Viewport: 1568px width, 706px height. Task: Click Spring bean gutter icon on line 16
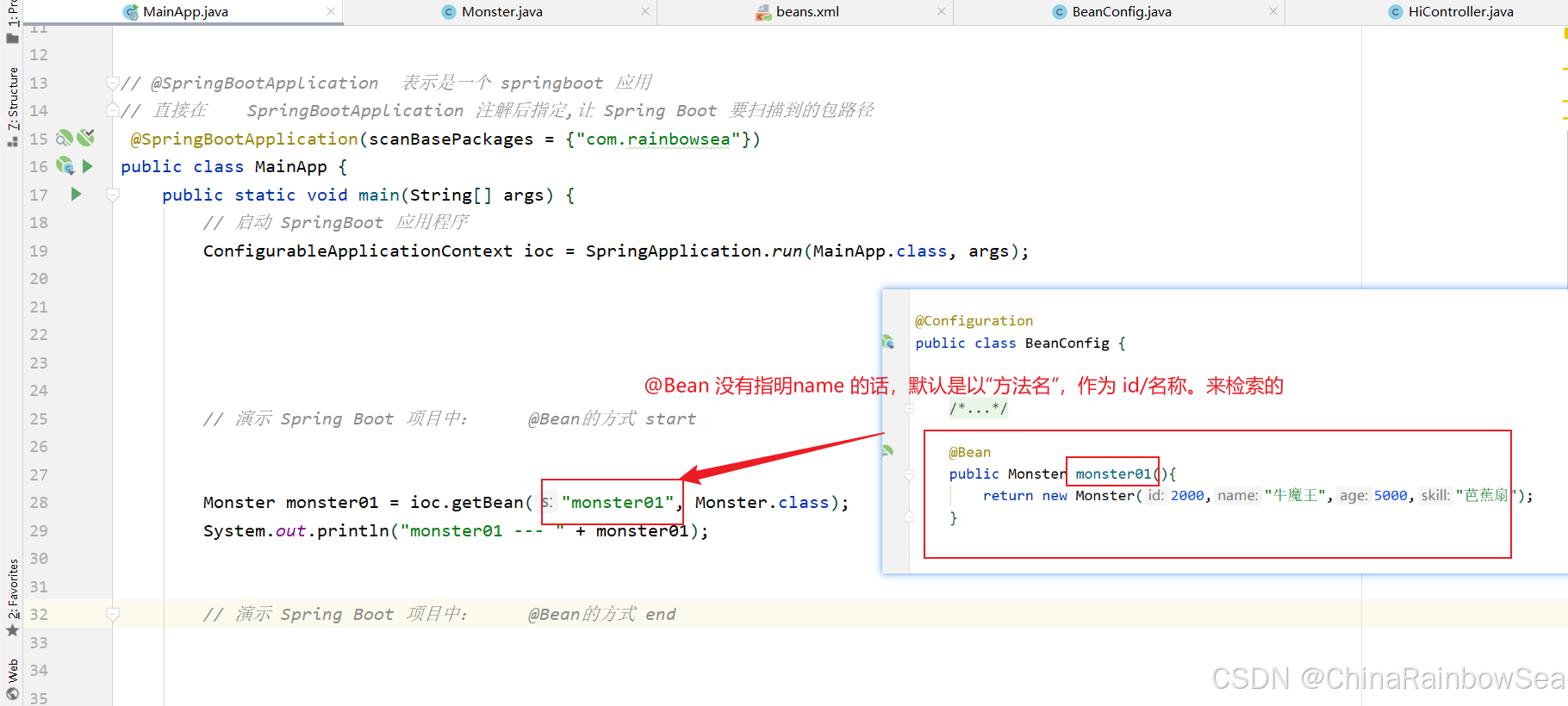point(65,166)
